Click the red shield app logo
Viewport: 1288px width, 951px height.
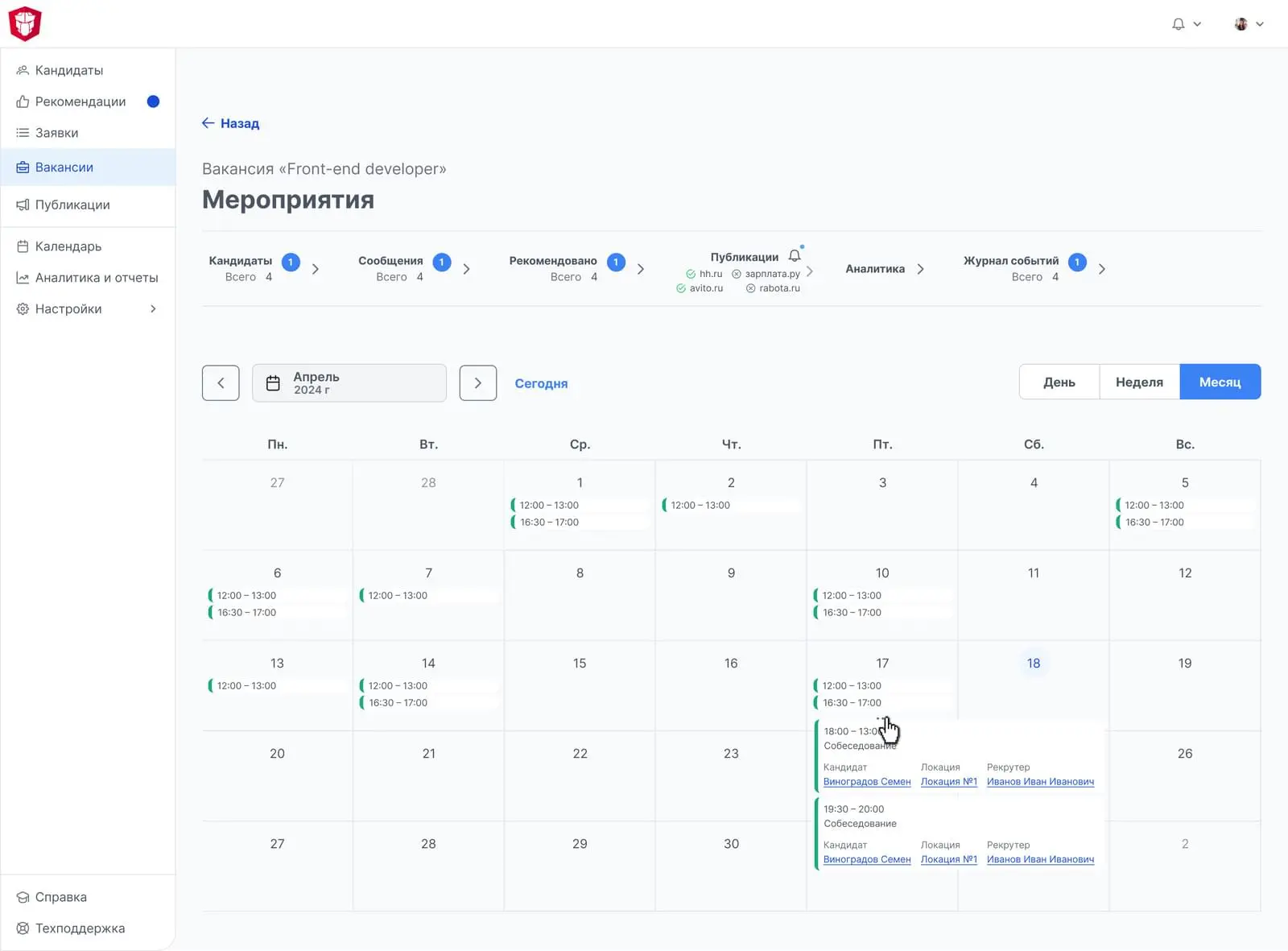(x=25, y=23)
